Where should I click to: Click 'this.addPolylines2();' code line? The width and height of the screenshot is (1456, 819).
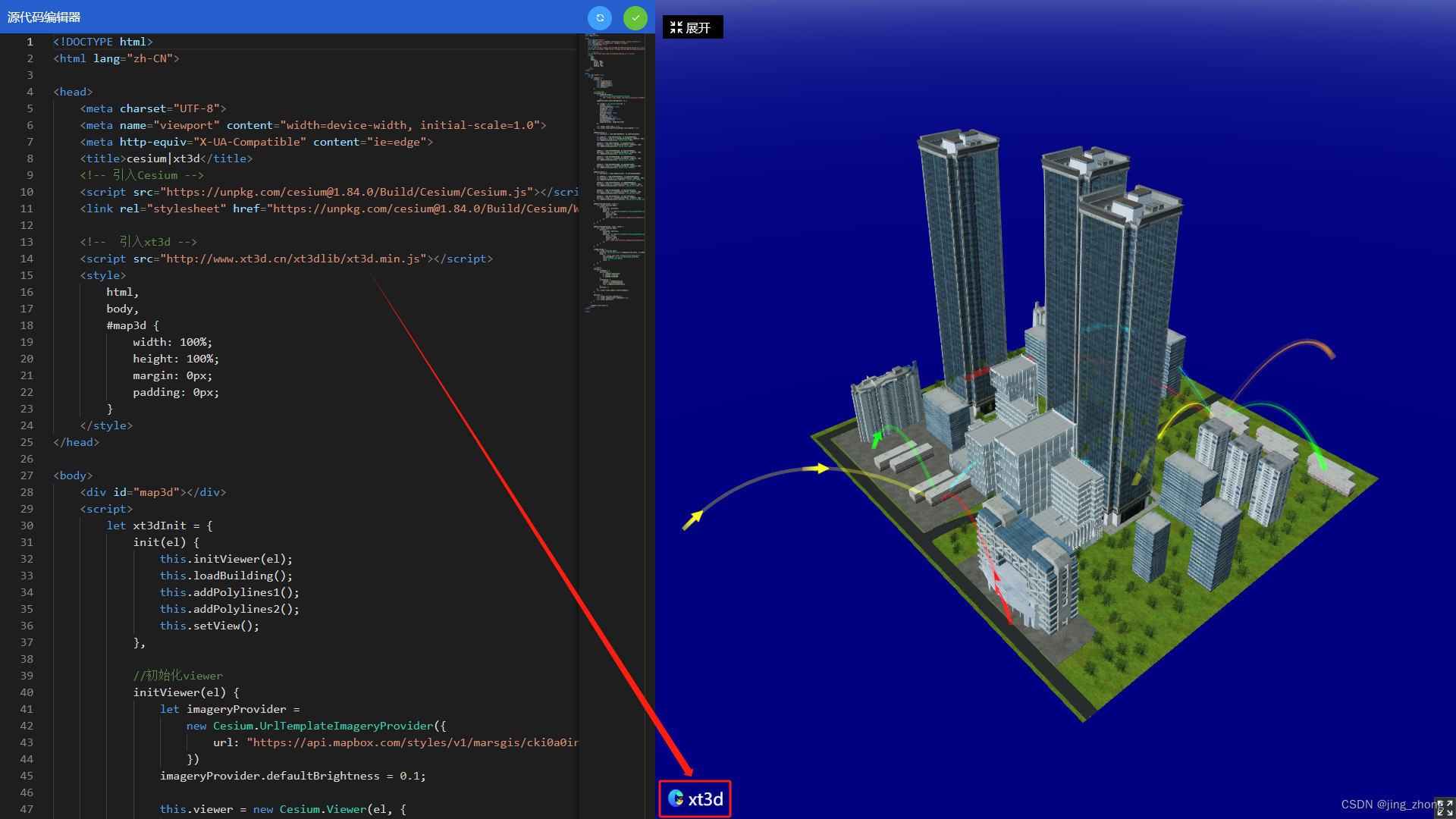(x=230, y=609)
